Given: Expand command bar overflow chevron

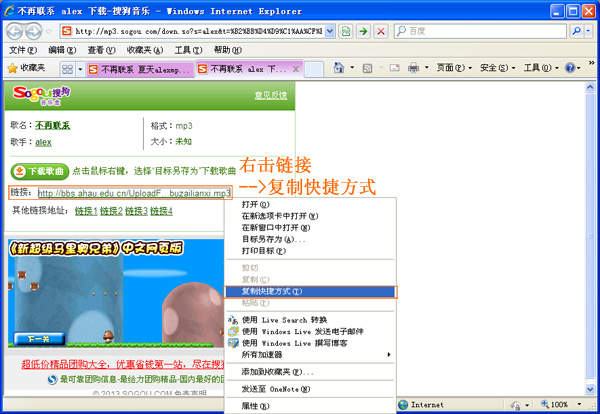Looking at the screenshot, I should click(592, 63).
